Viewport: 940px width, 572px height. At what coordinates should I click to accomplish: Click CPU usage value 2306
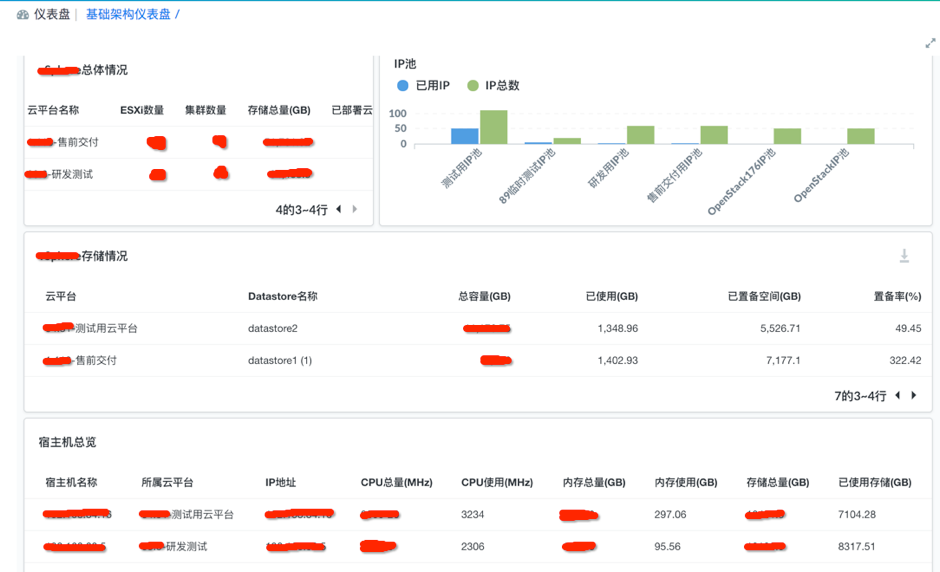[472, 546]
